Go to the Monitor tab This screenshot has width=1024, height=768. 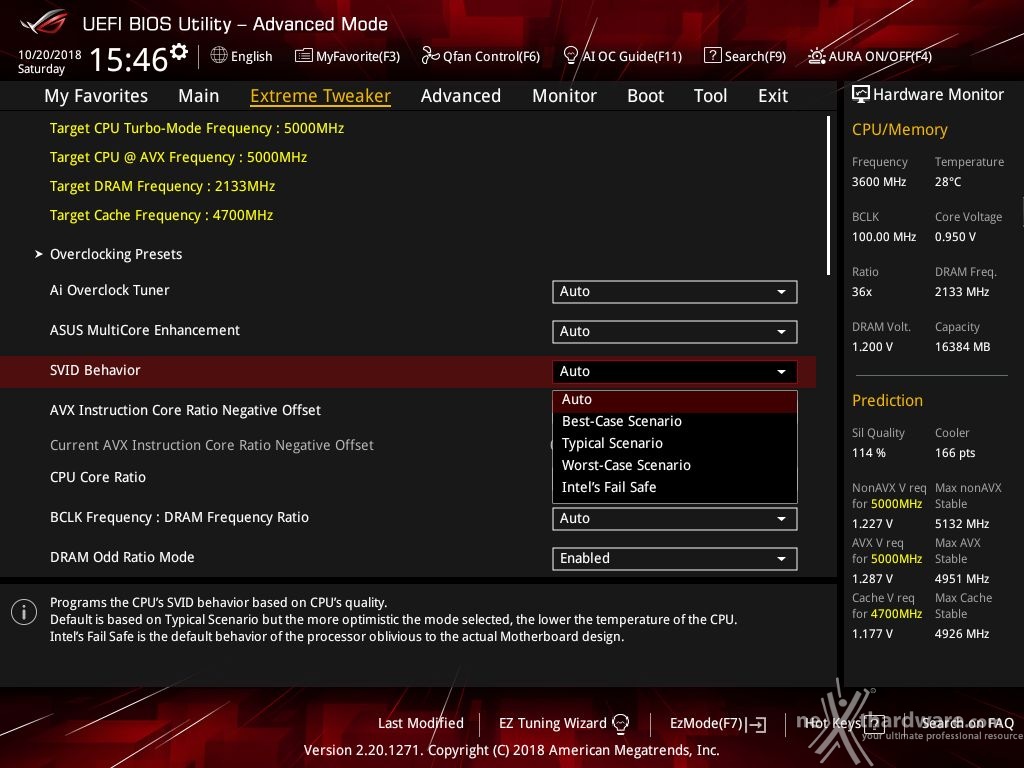coord(564,96)
